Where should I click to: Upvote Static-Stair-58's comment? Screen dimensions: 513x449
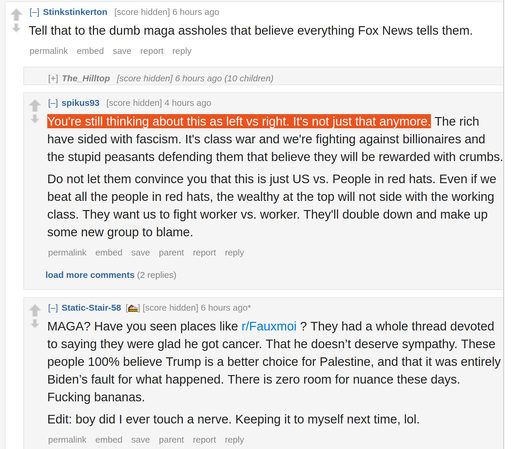35,310
